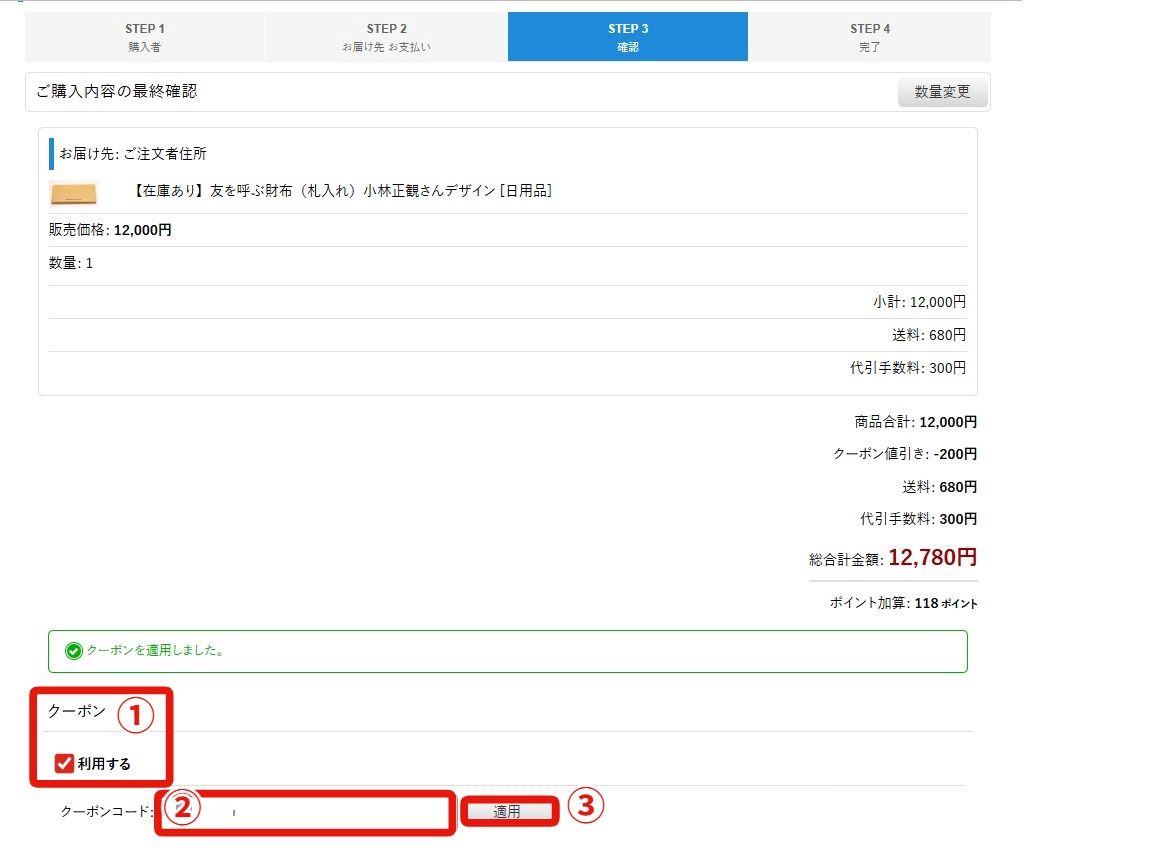Click the ご購入内容の最終確認 heading
Screen dimensions: 1152x858
tap(116, 91)
